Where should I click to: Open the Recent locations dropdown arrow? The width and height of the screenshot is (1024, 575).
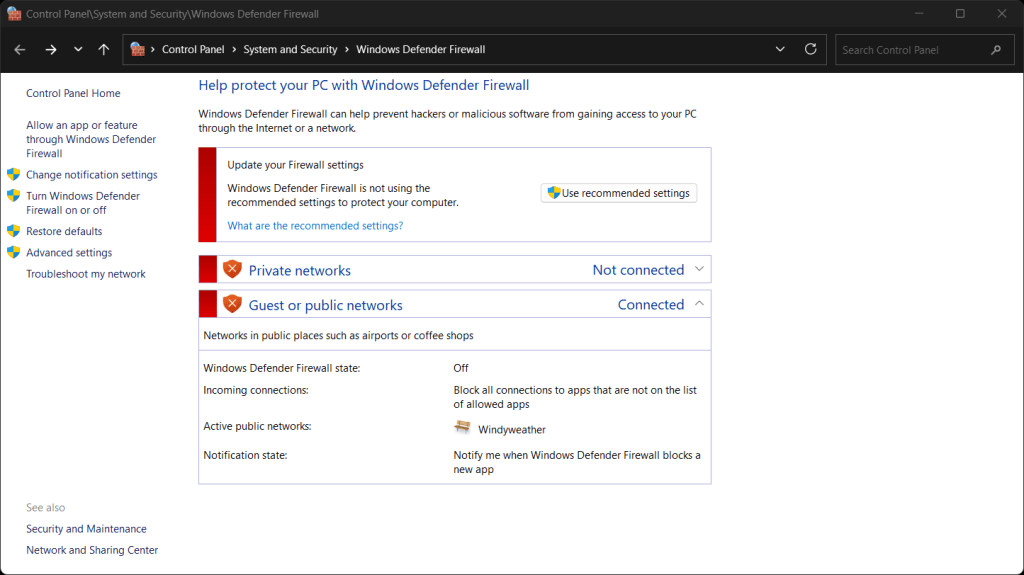[78, 49]
